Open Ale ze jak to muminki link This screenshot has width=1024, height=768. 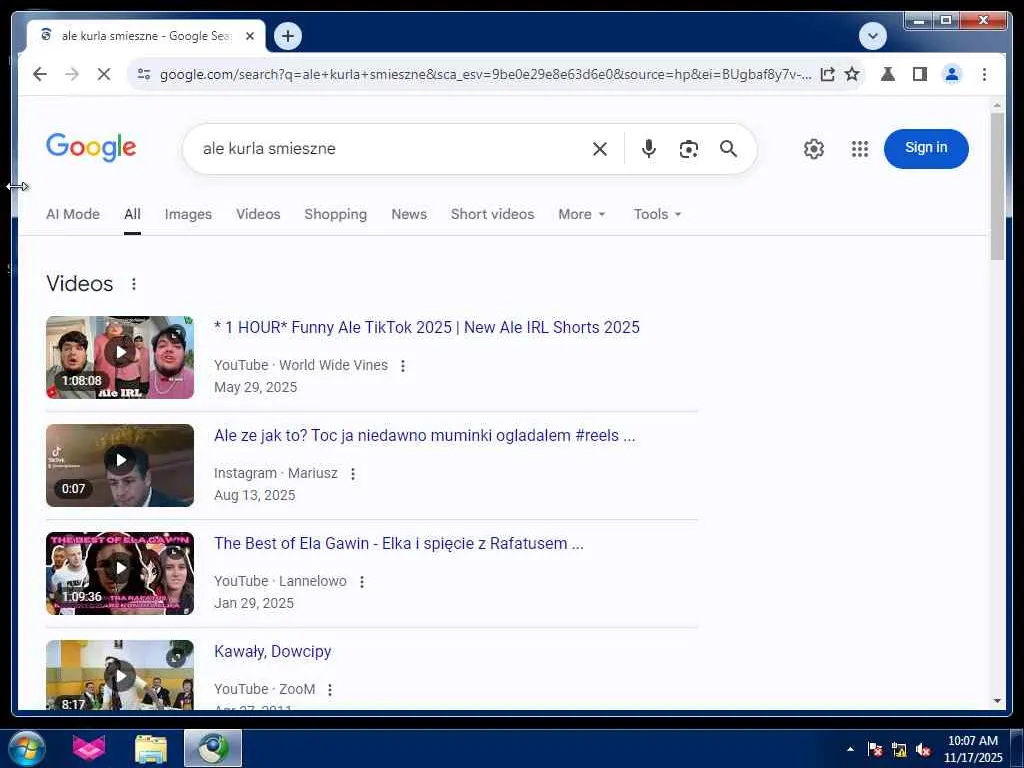424,436
